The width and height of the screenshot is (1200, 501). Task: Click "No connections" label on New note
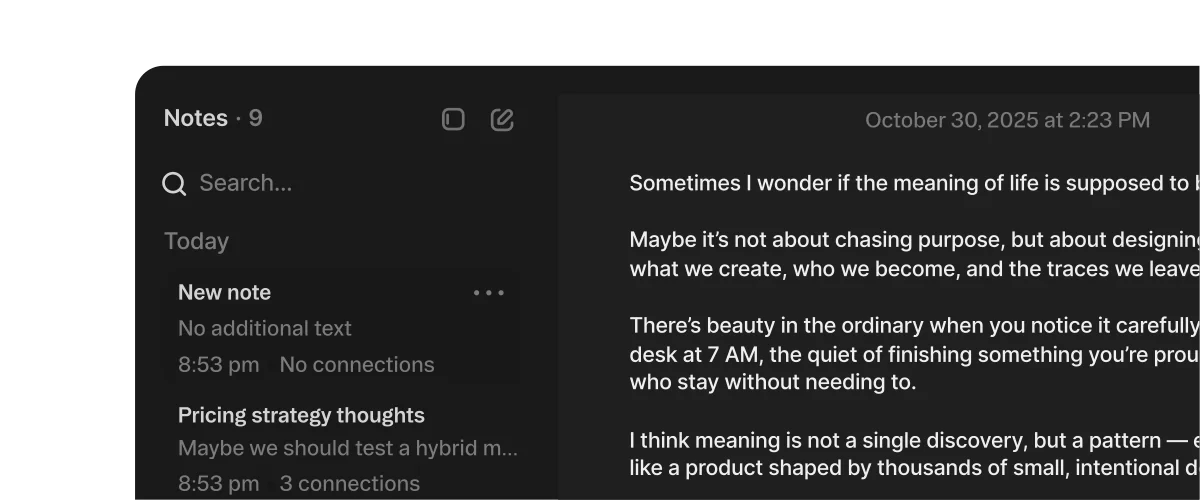pos(357,365)
